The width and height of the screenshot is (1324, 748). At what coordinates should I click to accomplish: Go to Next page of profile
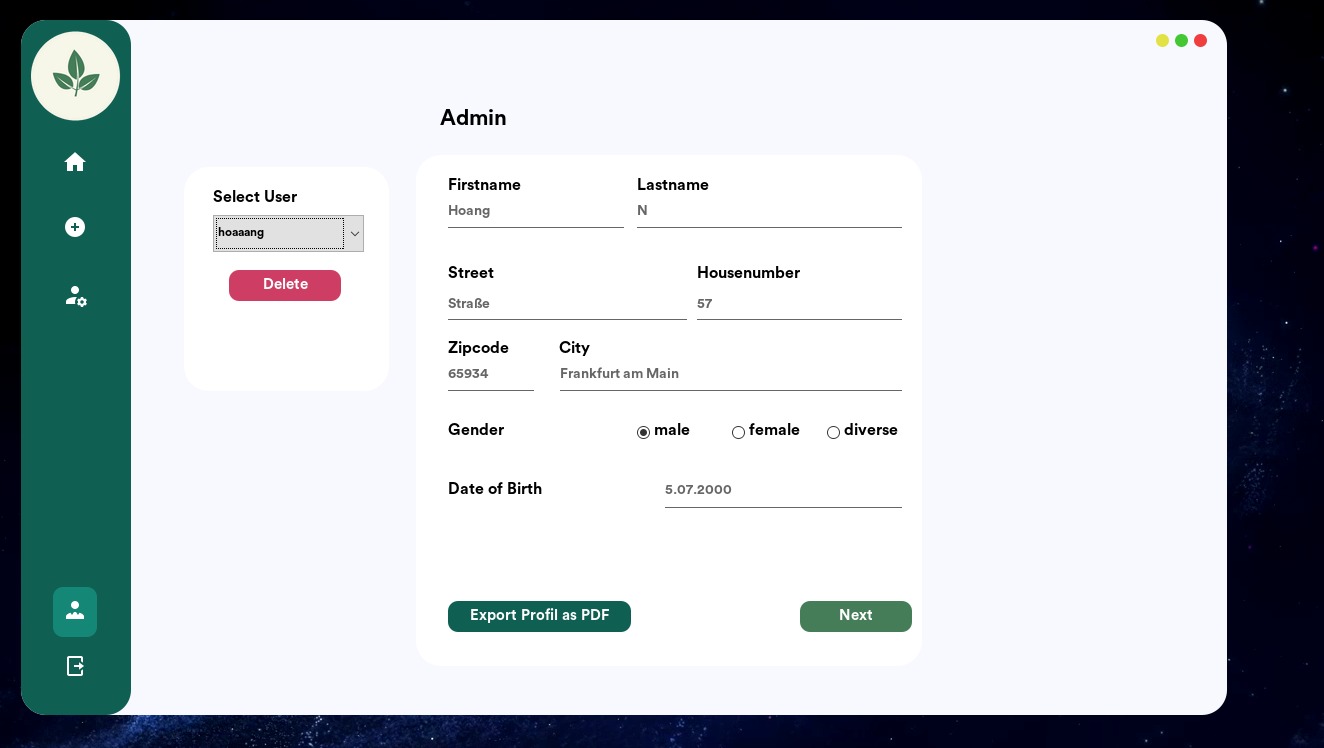click(x=856, y=616)
